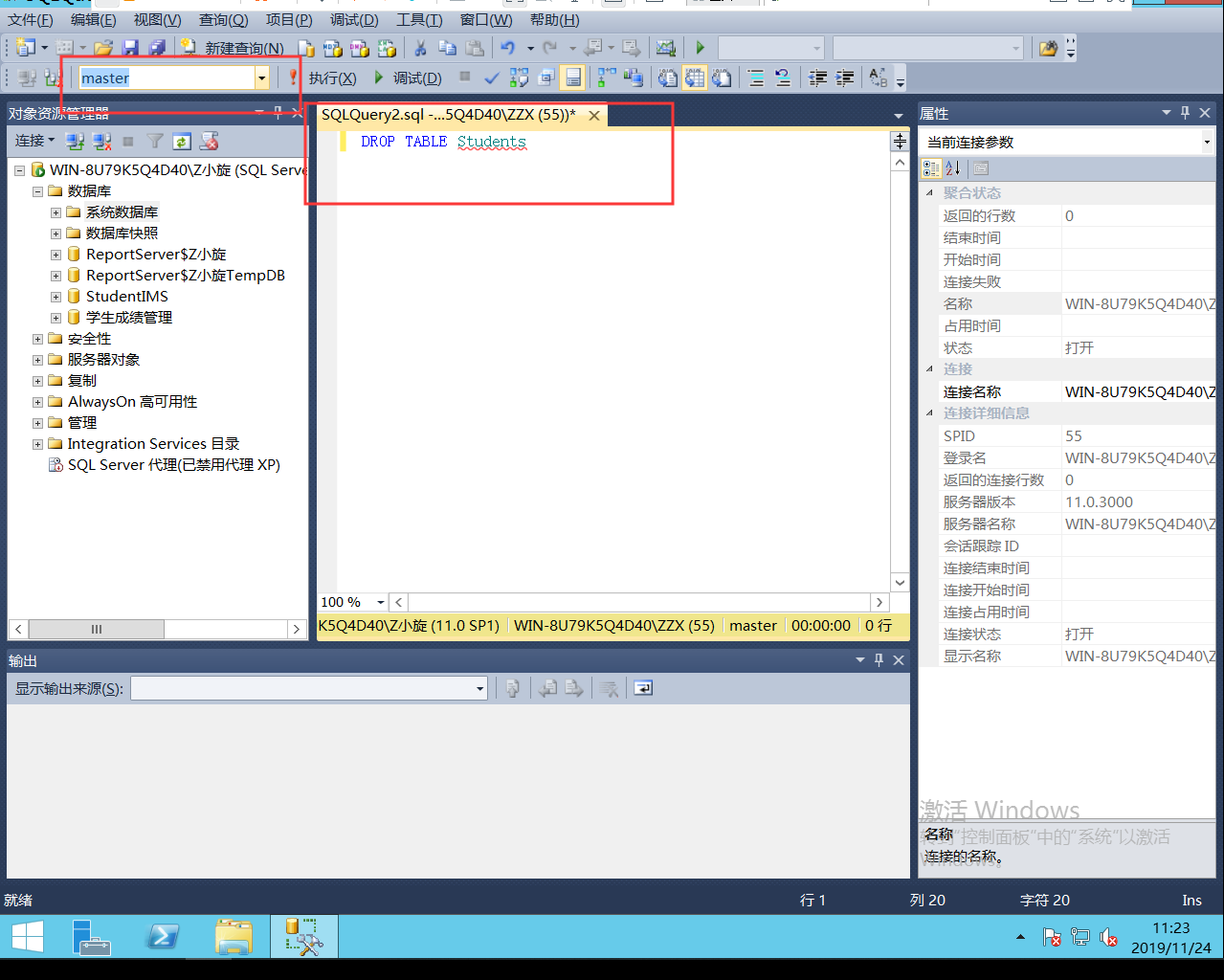The height and width of the screenshot is (980, 1224).
Task: Open the 100 % zoom dropdown
Action: pyautogui.click(x=380, y=602)
